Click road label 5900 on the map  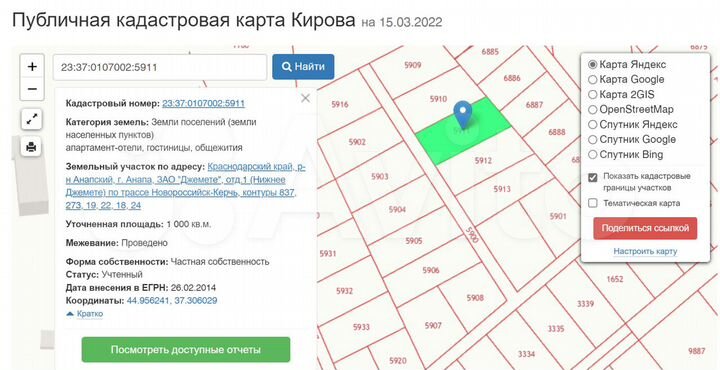point(472,234)
